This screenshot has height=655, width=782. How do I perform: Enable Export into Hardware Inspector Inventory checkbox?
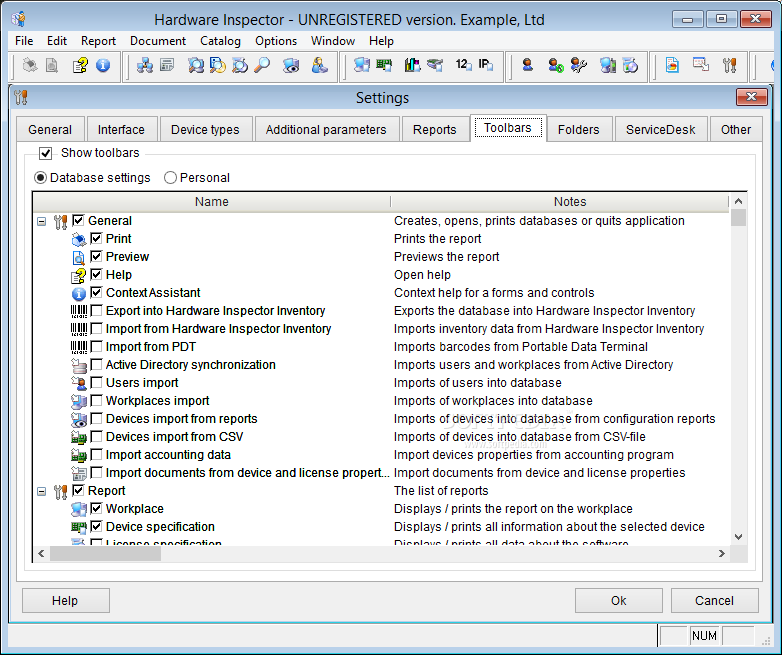tap(96, 310)
